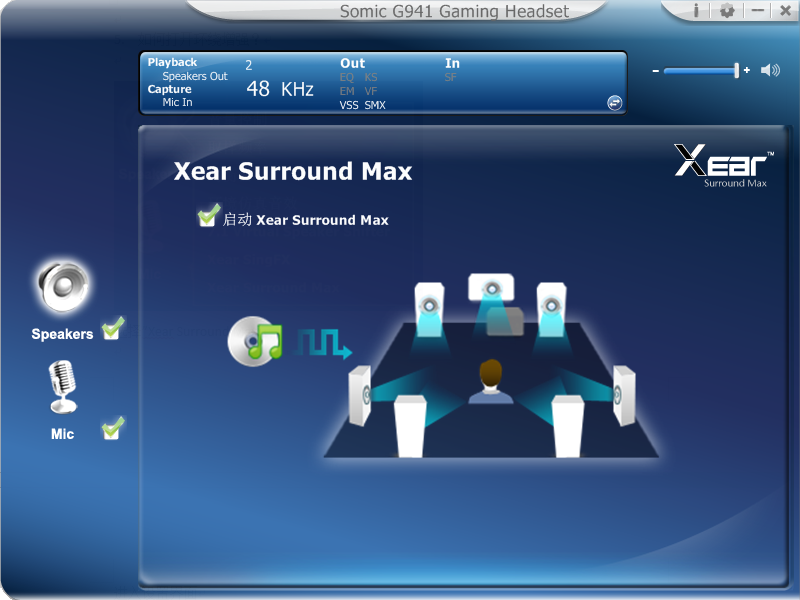Viewport: 800px width, 600px height.
Task: Click the EM status indicator
Action: pos(347,91)
